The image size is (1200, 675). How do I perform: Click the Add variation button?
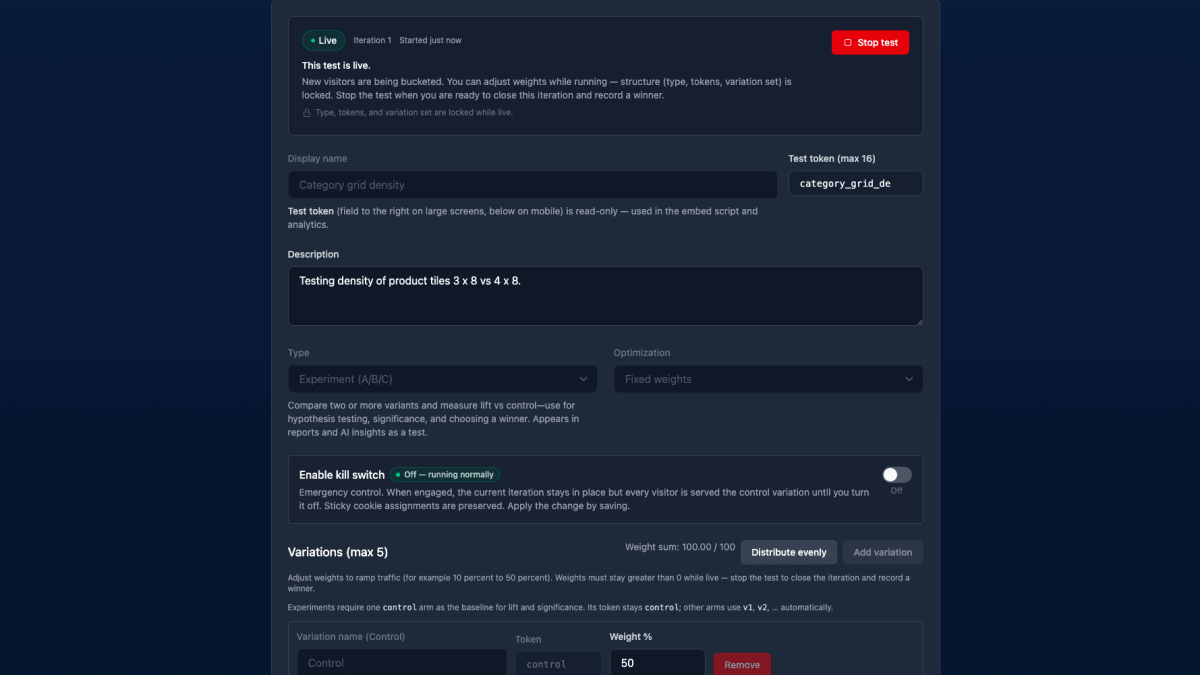click(882, 552)
